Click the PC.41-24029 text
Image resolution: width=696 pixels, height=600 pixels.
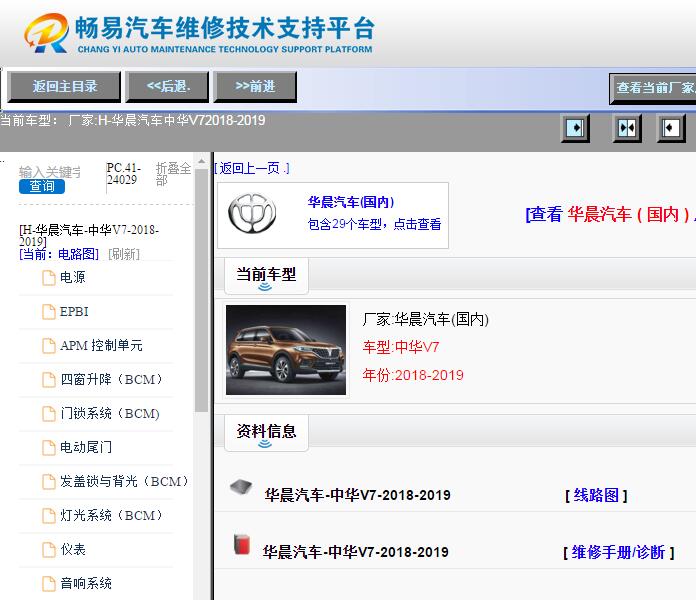123,174
